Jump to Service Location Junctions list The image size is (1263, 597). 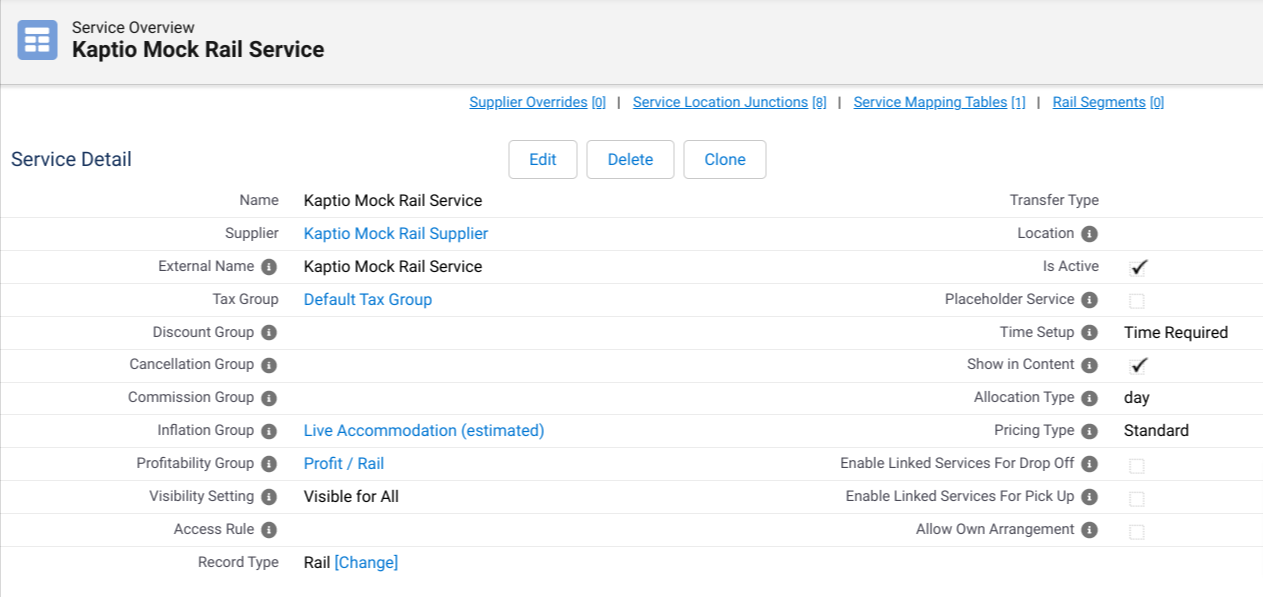729,102
